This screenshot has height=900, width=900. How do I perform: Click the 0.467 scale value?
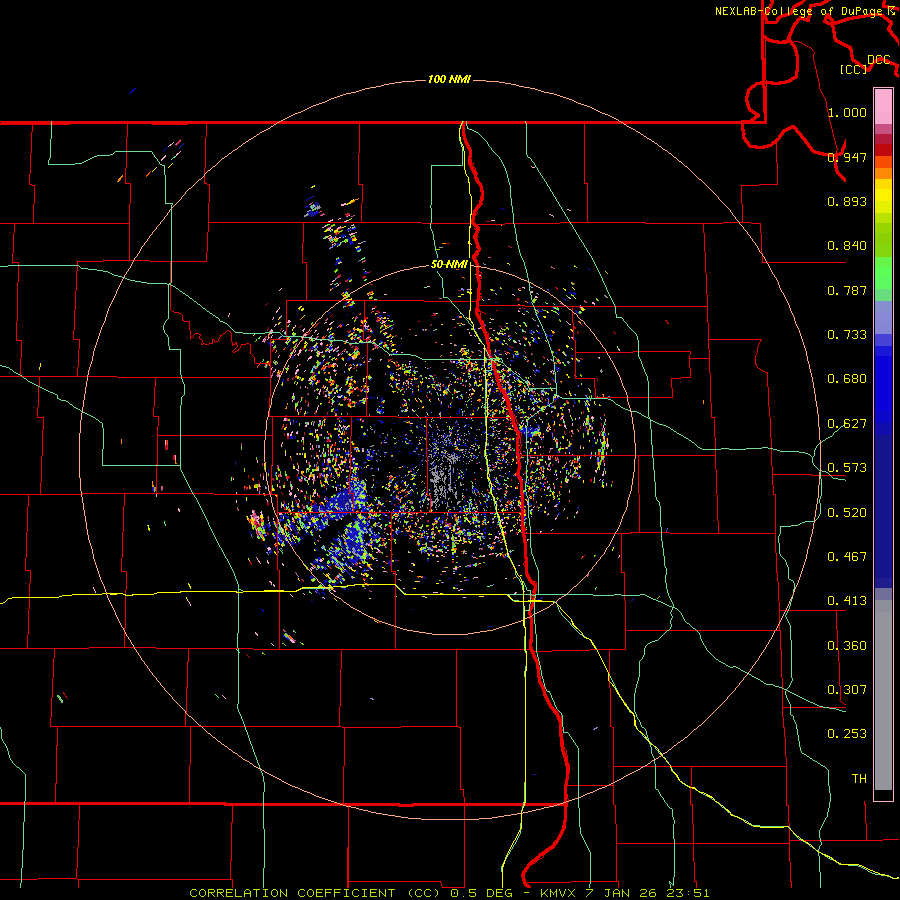847,557
